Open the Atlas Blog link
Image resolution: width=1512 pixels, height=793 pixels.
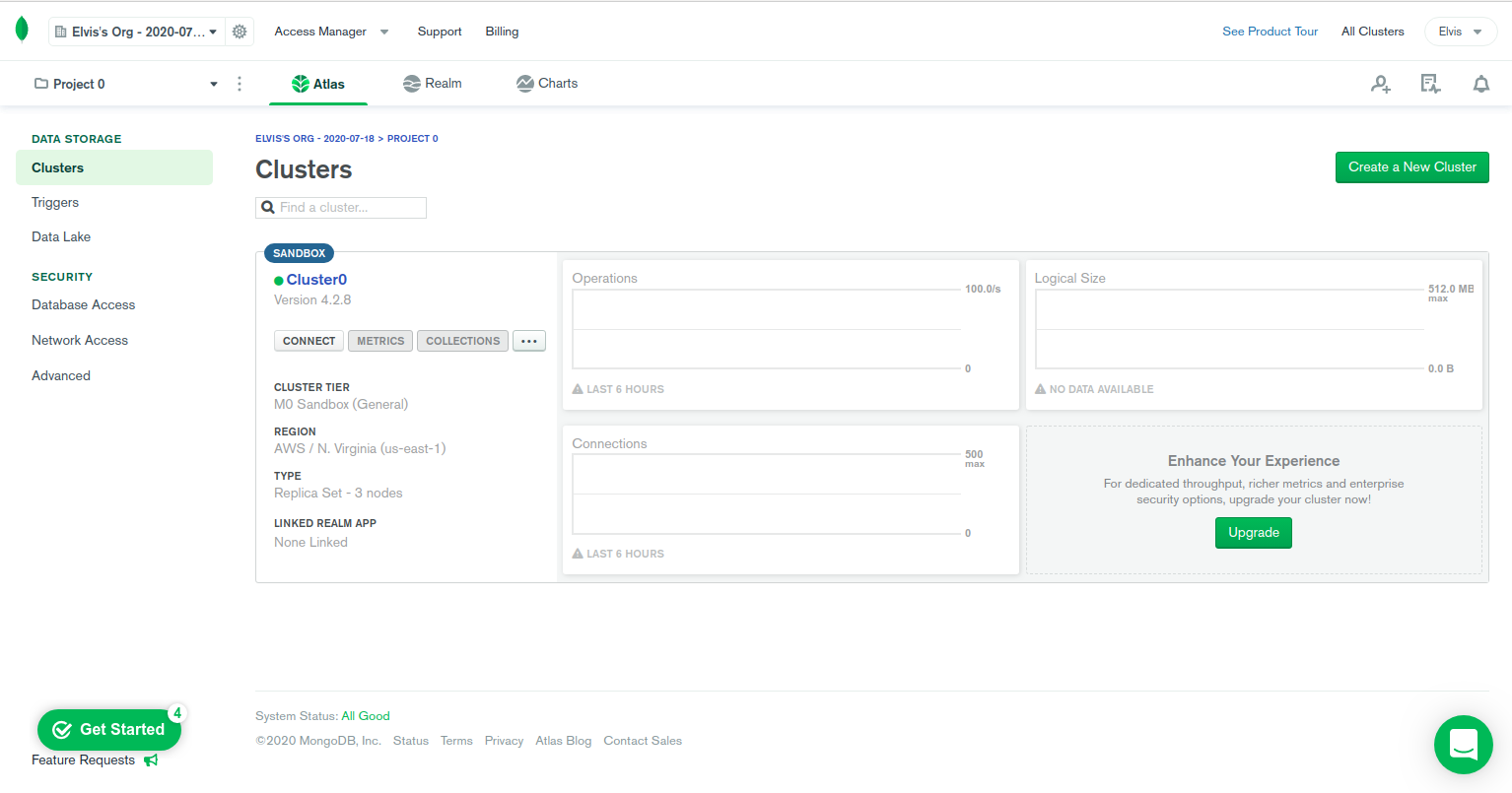[564, 741]
